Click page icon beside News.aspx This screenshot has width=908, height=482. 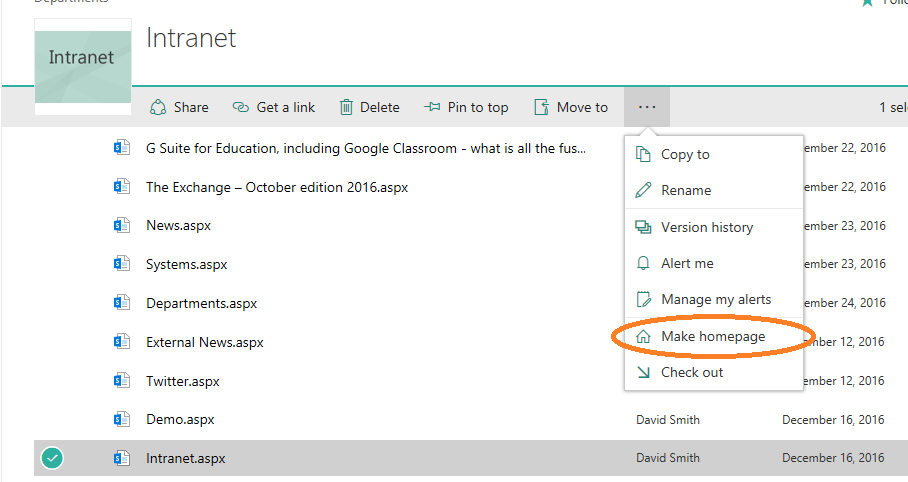click(122, 225)
